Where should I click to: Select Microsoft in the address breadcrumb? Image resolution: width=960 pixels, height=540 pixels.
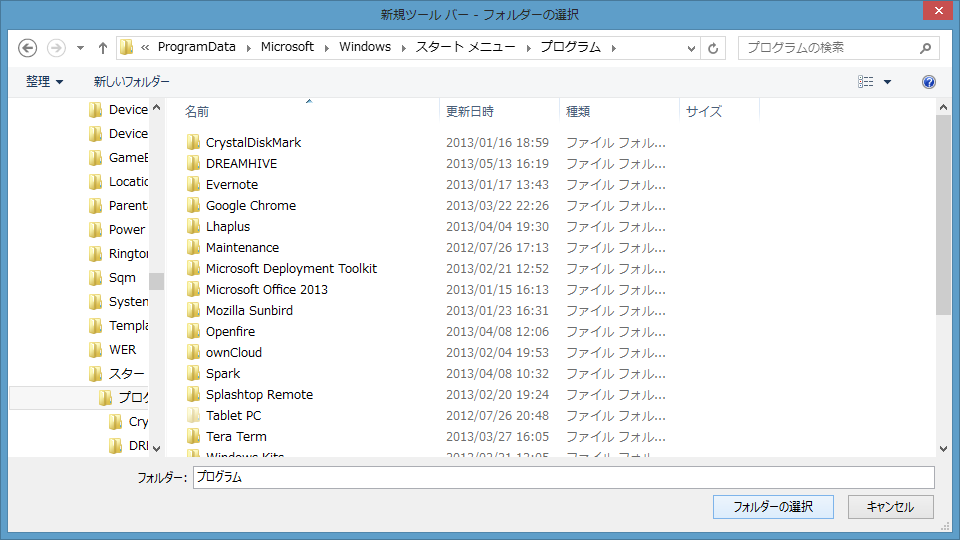[x=287, y=47]
